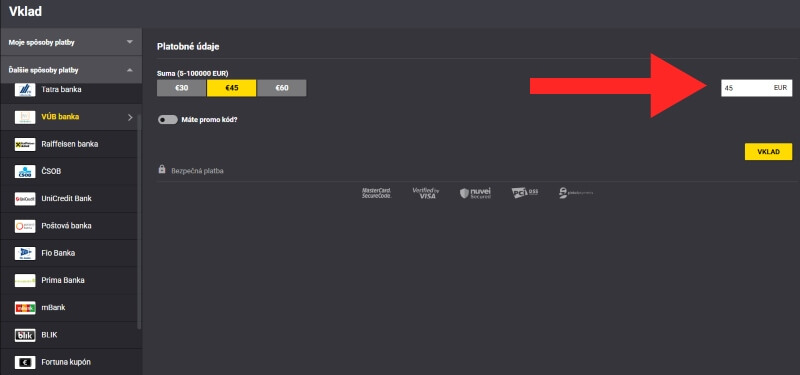Select VÚB banka payment method

[x=69, y=117]
